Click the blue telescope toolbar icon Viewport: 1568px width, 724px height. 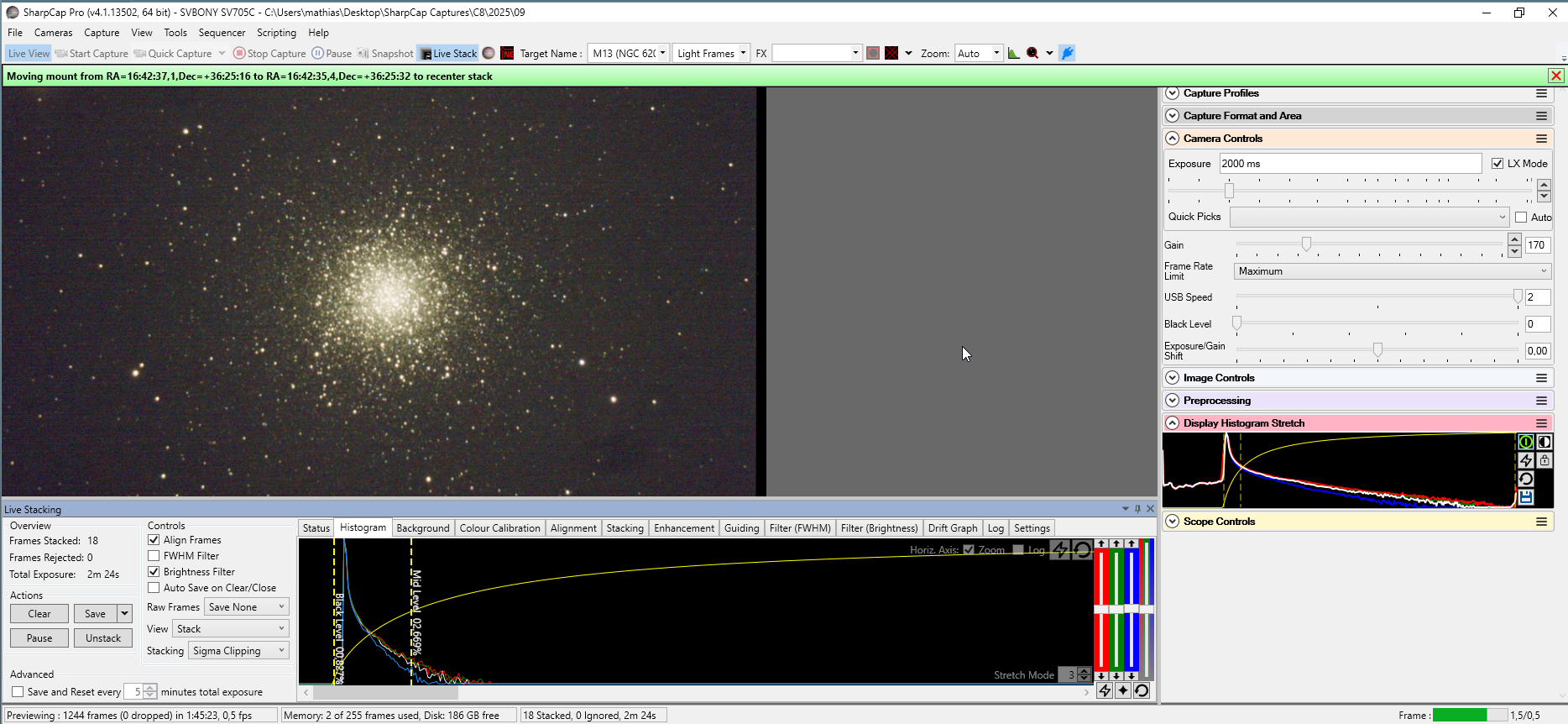1067,53
